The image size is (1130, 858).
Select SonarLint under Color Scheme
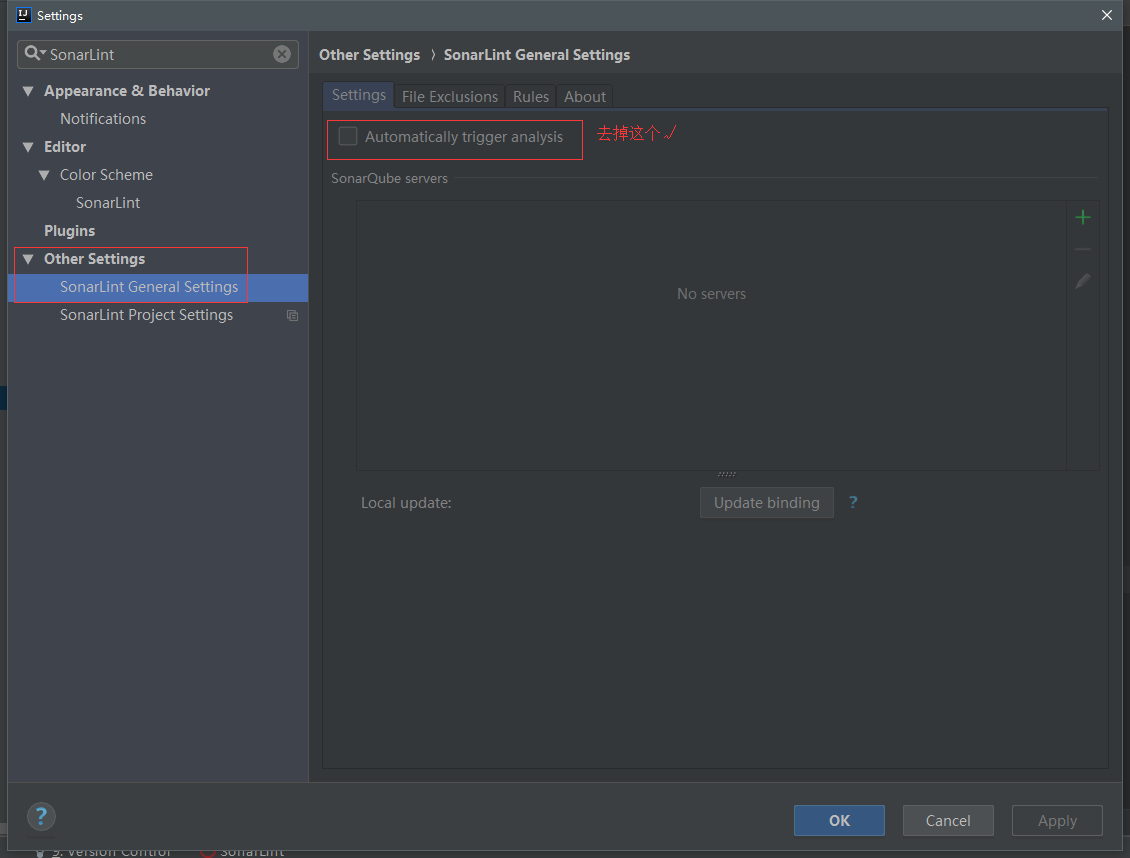108,203
